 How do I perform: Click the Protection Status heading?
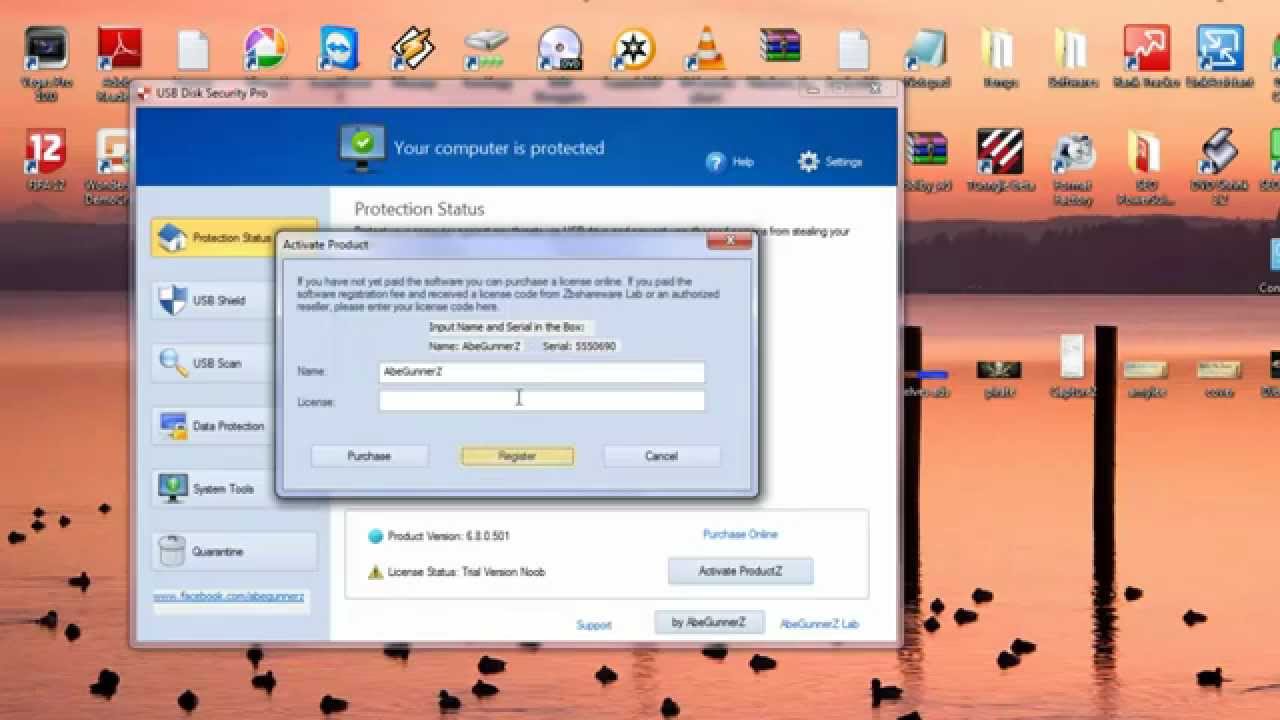(419, 209)
